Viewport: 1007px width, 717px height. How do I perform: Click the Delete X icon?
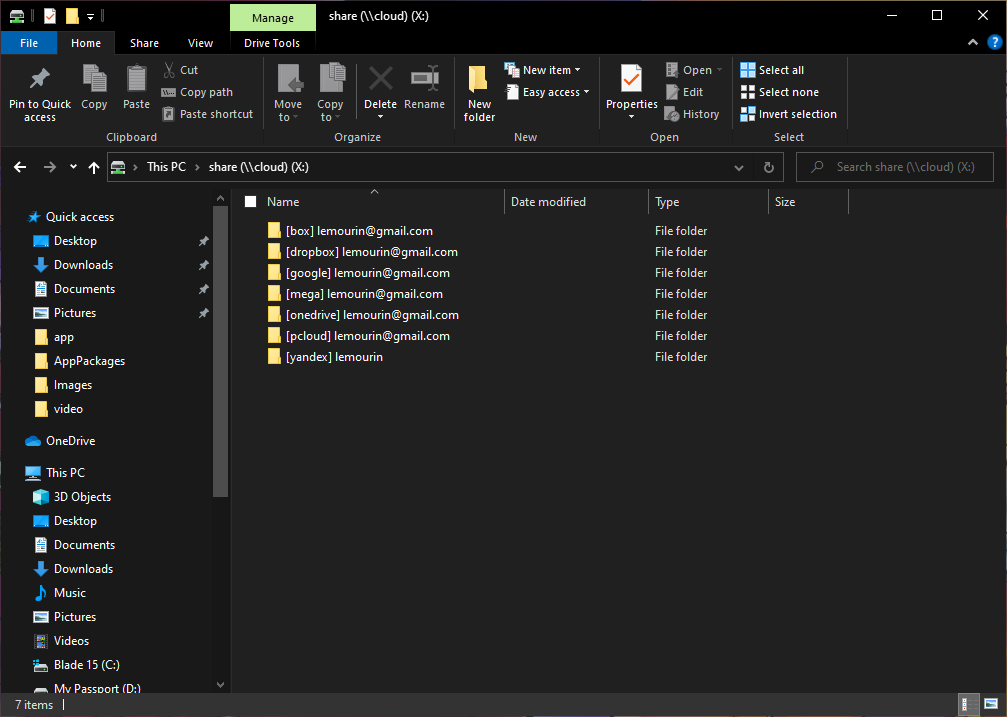(380, 79)
